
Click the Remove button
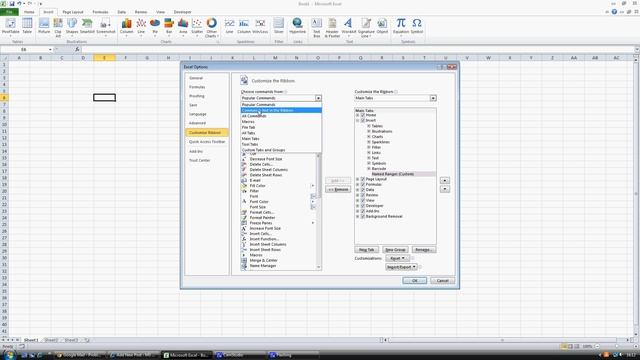pyautogui.click(x=338, y=189)
